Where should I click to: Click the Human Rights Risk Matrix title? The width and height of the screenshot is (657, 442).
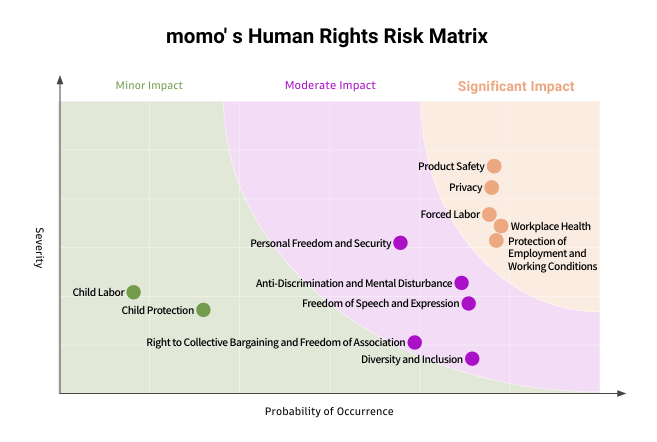(328, 38)
